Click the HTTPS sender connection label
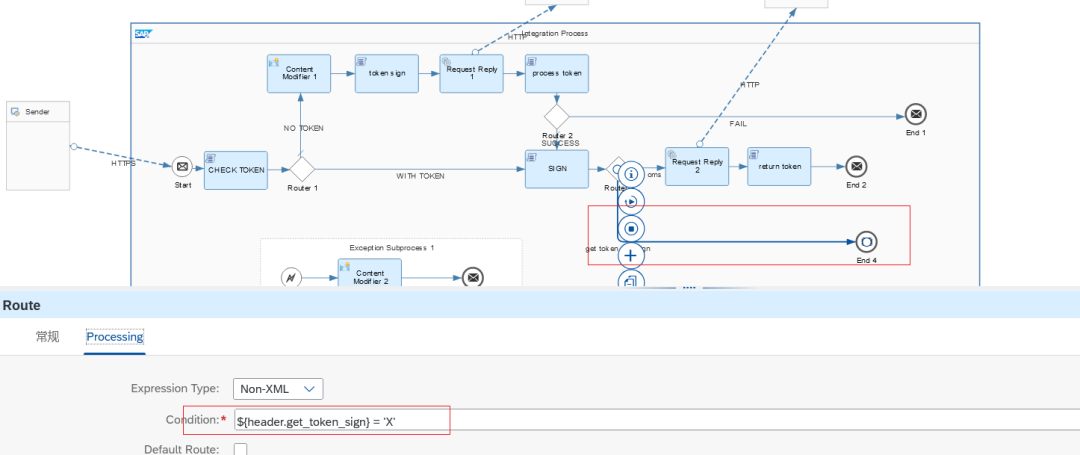The height and width of the screenshot is (455, 1080). point(123,164)
